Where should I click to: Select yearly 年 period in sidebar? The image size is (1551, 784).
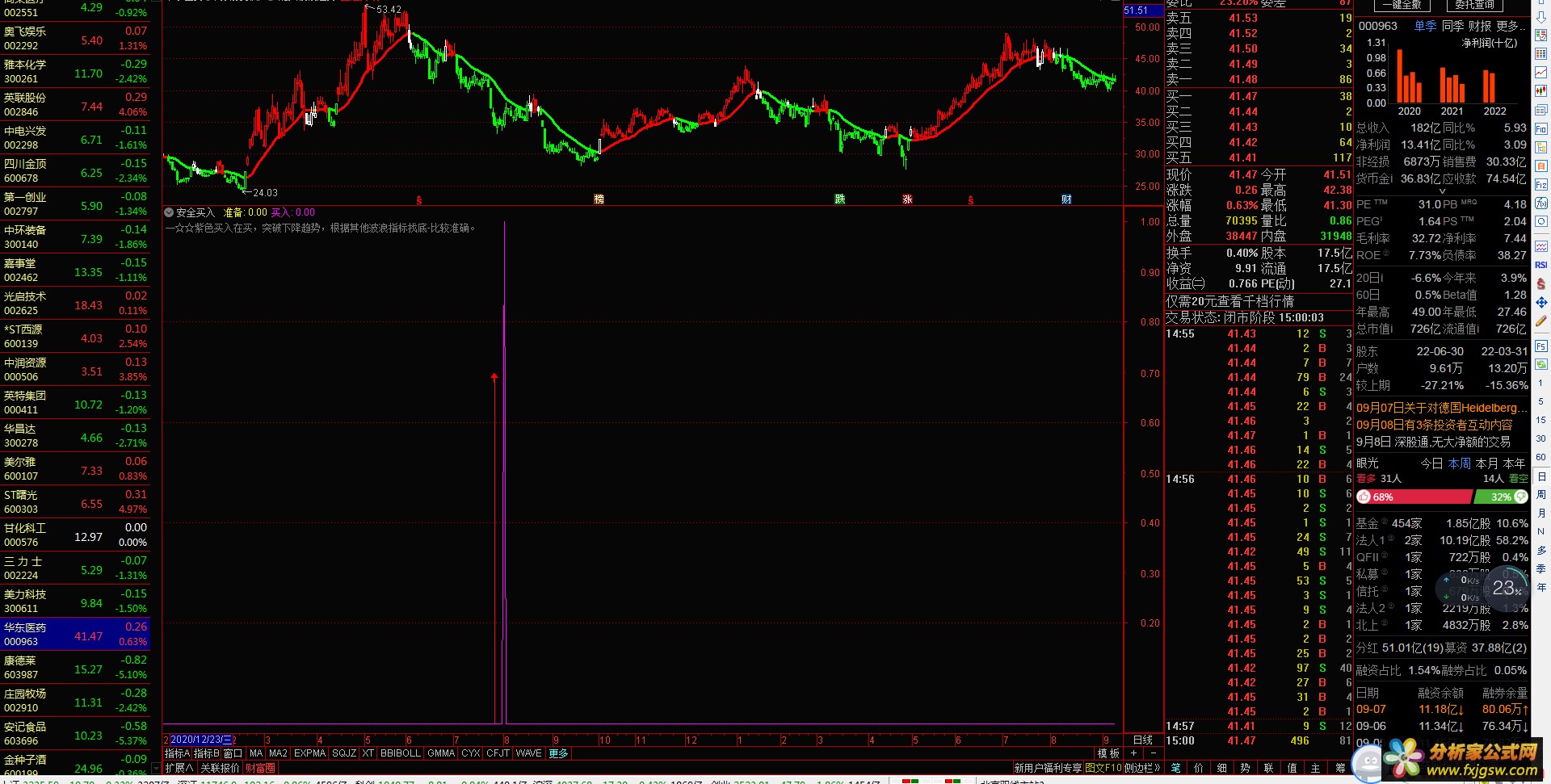[x=1540, y=587]
